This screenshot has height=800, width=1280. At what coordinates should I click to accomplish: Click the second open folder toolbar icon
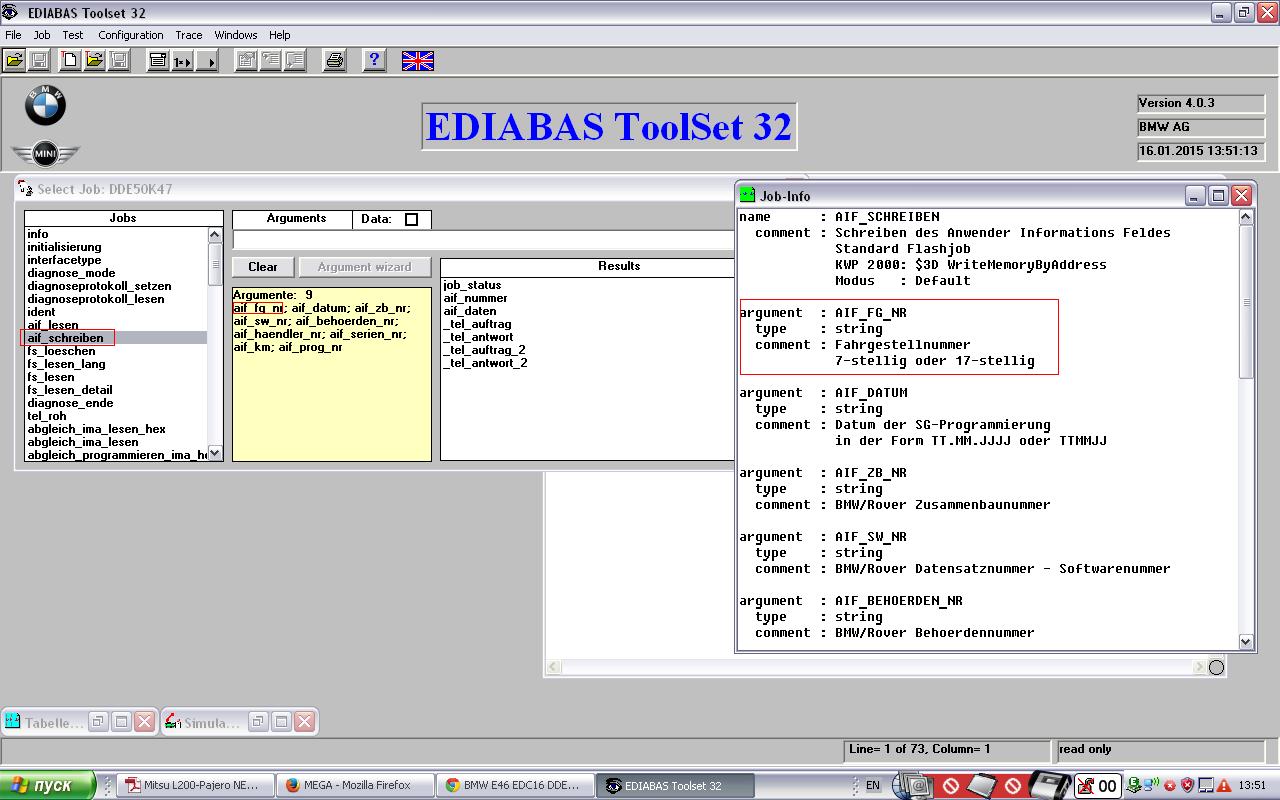coord(94,61)
